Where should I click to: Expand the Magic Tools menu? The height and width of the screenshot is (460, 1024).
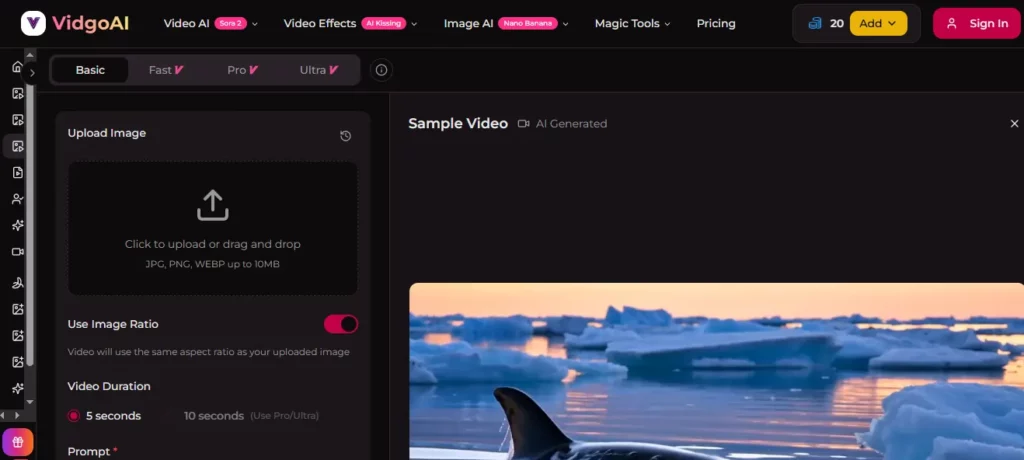(632, 24)
